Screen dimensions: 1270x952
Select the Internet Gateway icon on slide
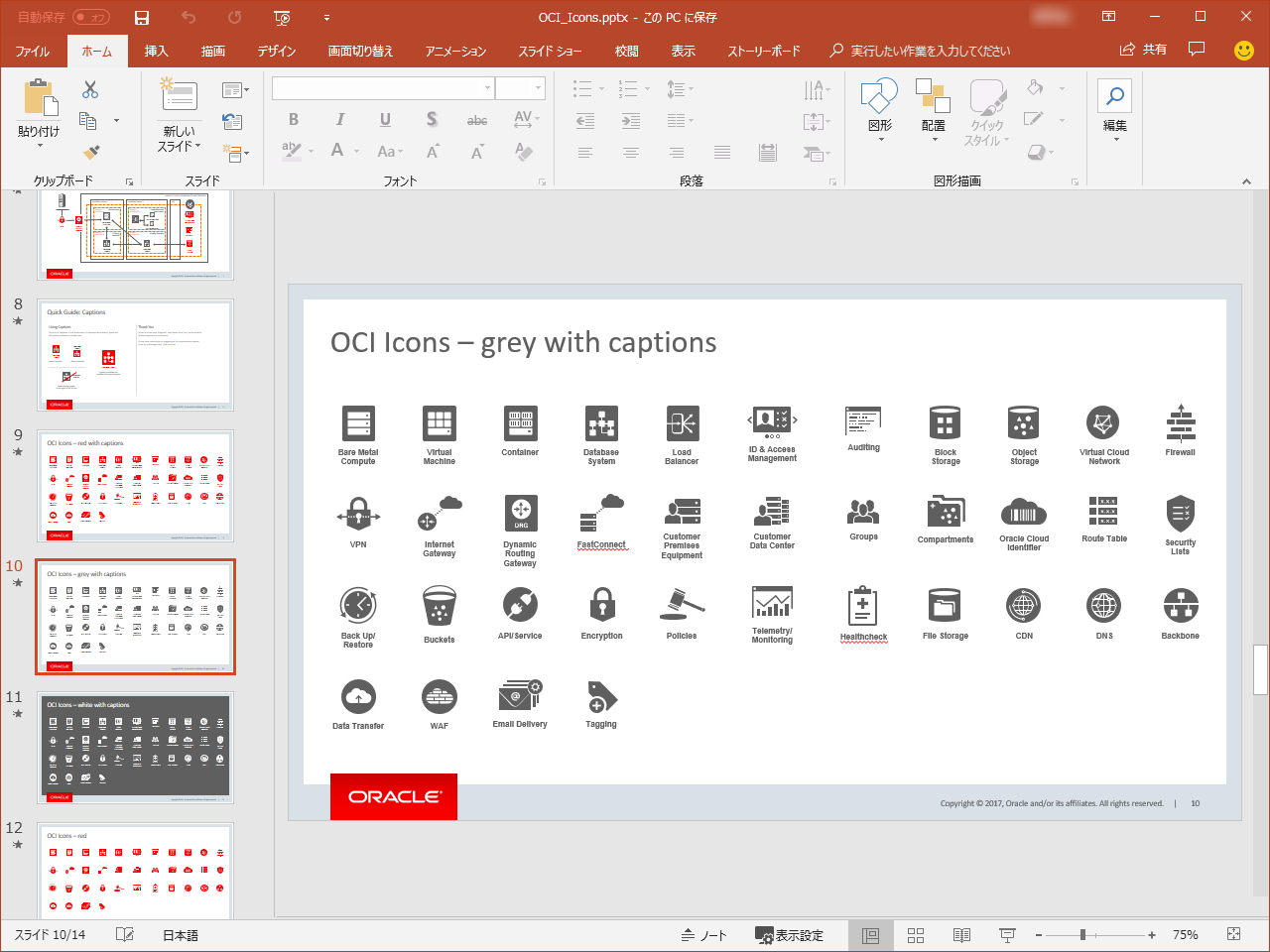(440, 516)
